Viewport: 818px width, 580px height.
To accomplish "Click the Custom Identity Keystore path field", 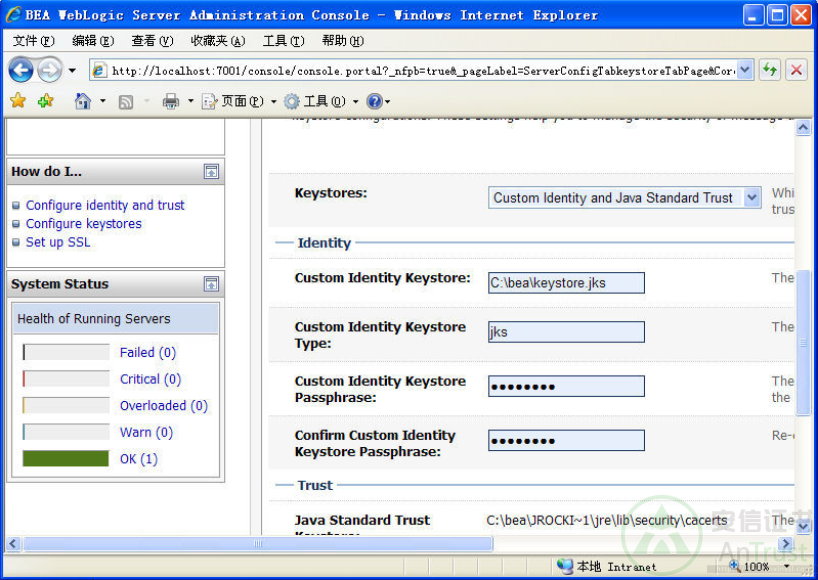I will point(566,283).
